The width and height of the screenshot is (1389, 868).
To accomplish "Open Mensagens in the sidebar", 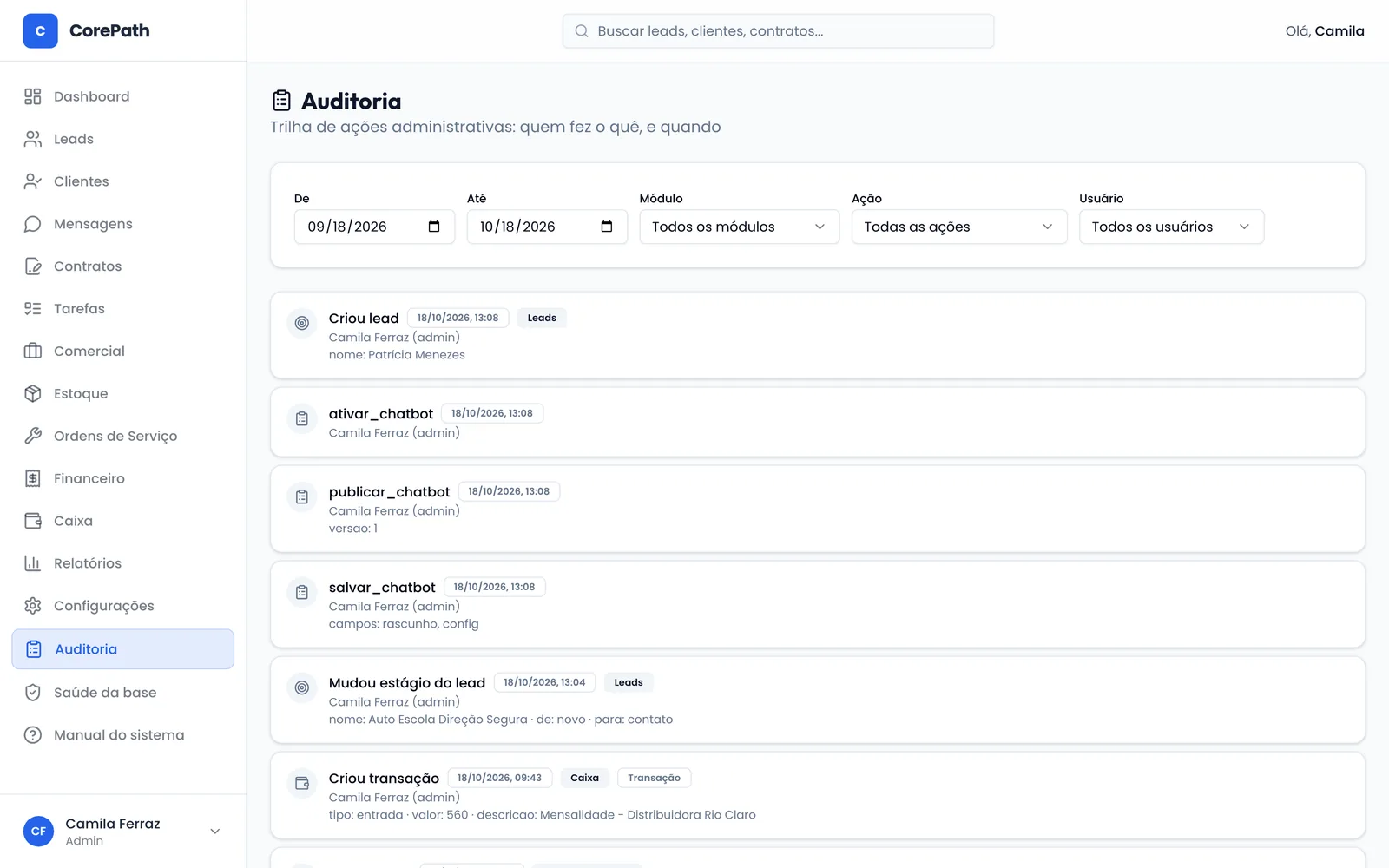I will 122,224.
